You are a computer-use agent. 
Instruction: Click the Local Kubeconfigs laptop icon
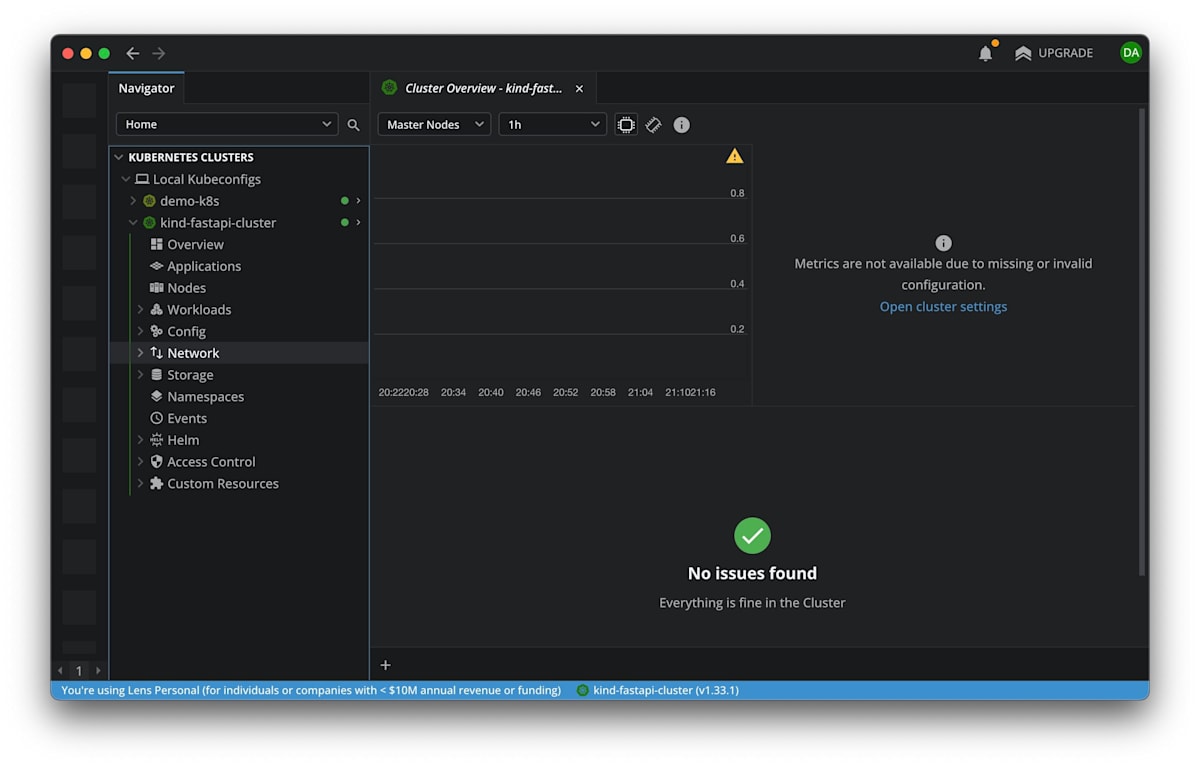tap(142, 179)
